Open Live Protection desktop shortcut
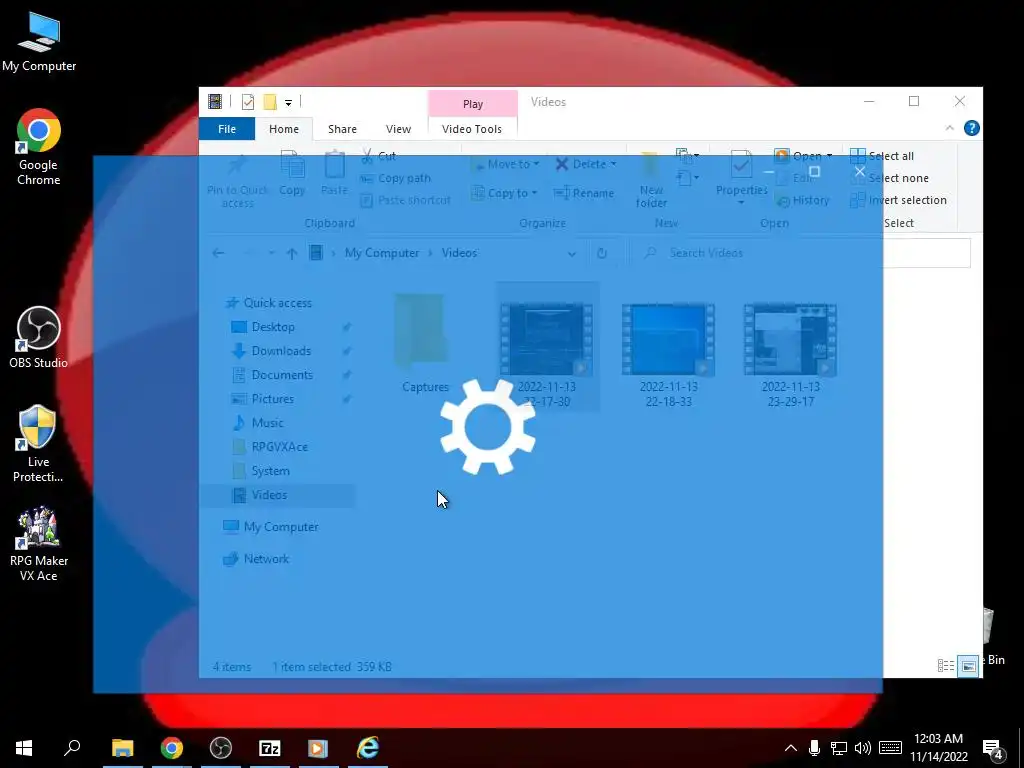Viewport: 1024px width, 768px height. click(38, 444)
